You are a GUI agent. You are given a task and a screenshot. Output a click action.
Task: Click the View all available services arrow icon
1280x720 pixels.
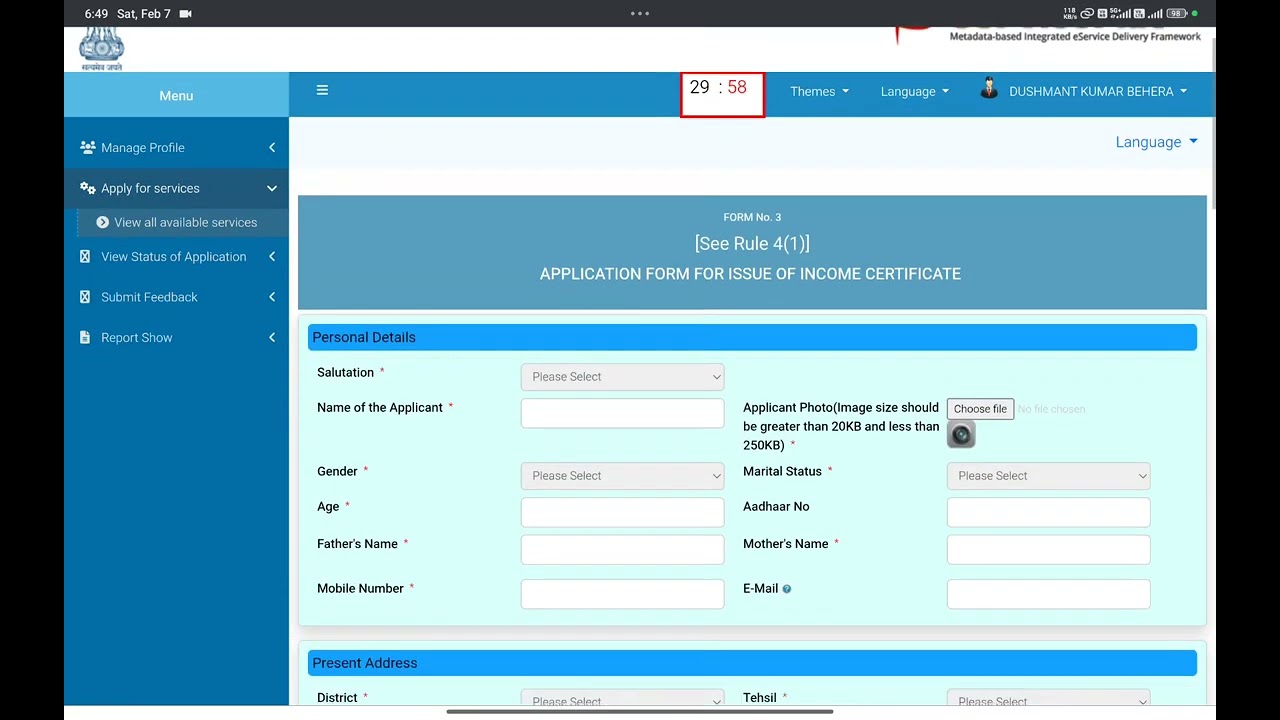coord(103,222)
